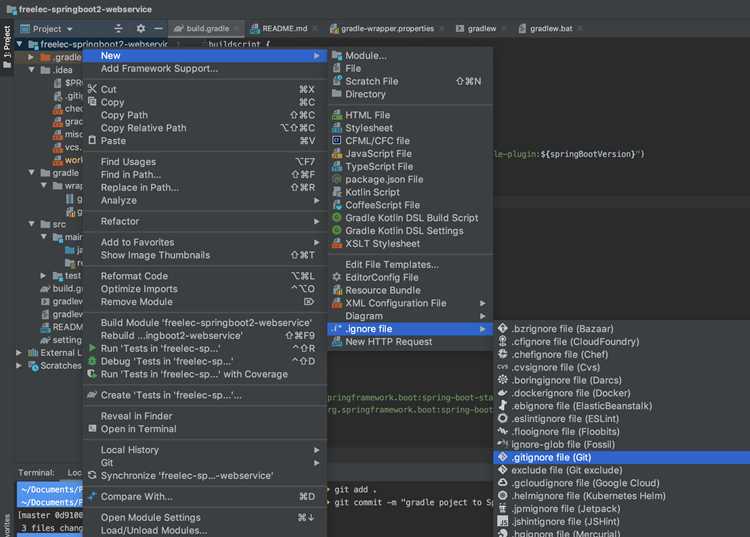750x537 pixels.
Task: Click the New HTTP Request icon
Action: coord(337,341)
